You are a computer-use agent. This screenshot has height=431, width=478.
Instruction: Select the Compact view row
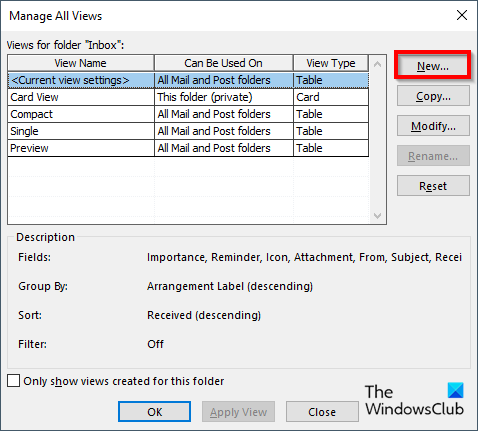tap(188, 114)
